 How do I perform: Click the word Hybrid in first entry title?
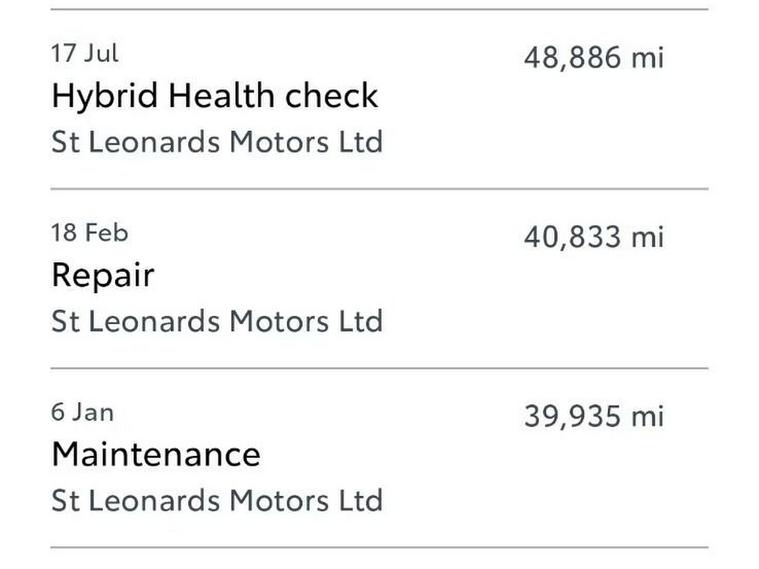point(105,96)
